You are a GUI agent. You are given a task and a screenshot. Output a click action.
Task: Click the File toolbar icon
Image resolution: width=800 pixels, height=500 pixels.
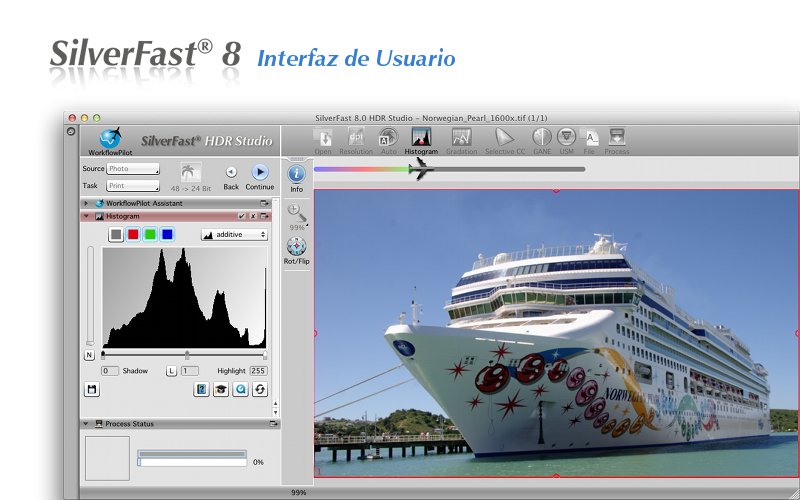(589, 137)
